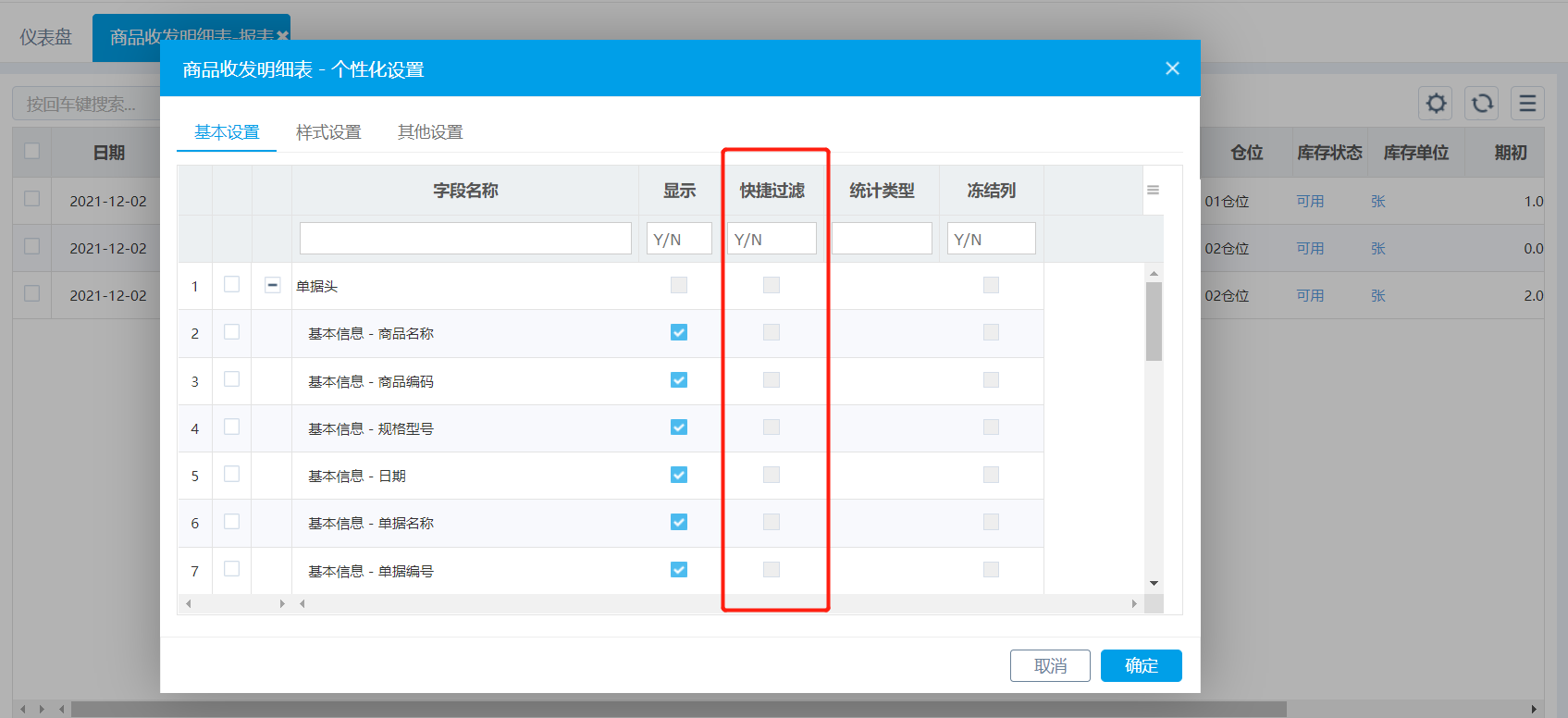Viewport: 1568px width, 718px height.
Task: Uncheck 显示 for 基本信息 - 单据名称
Action: click(679, 522)
